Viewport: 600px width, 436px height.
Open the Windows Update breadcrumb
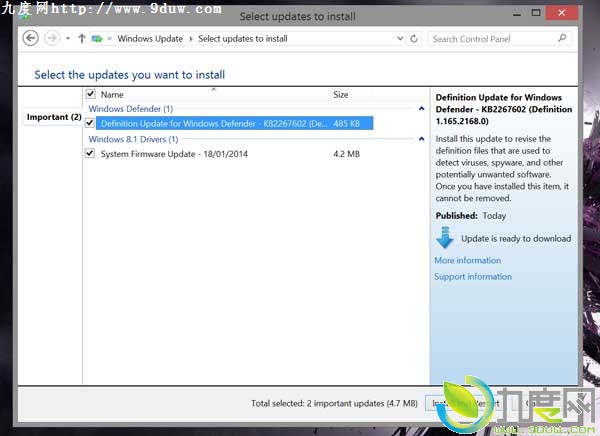coord(150,39)
